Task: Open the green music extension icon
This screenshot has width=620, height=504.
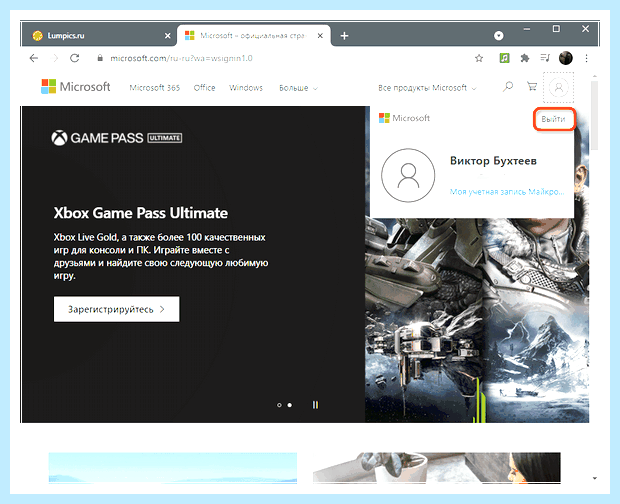Action: click(504, 58)
